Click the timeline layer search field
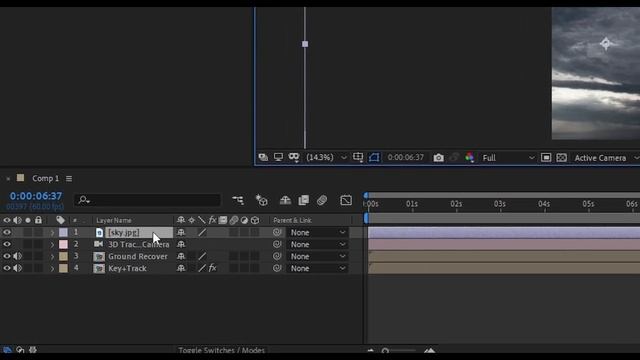Screen dimensions: 640x360 click(148, 200)
